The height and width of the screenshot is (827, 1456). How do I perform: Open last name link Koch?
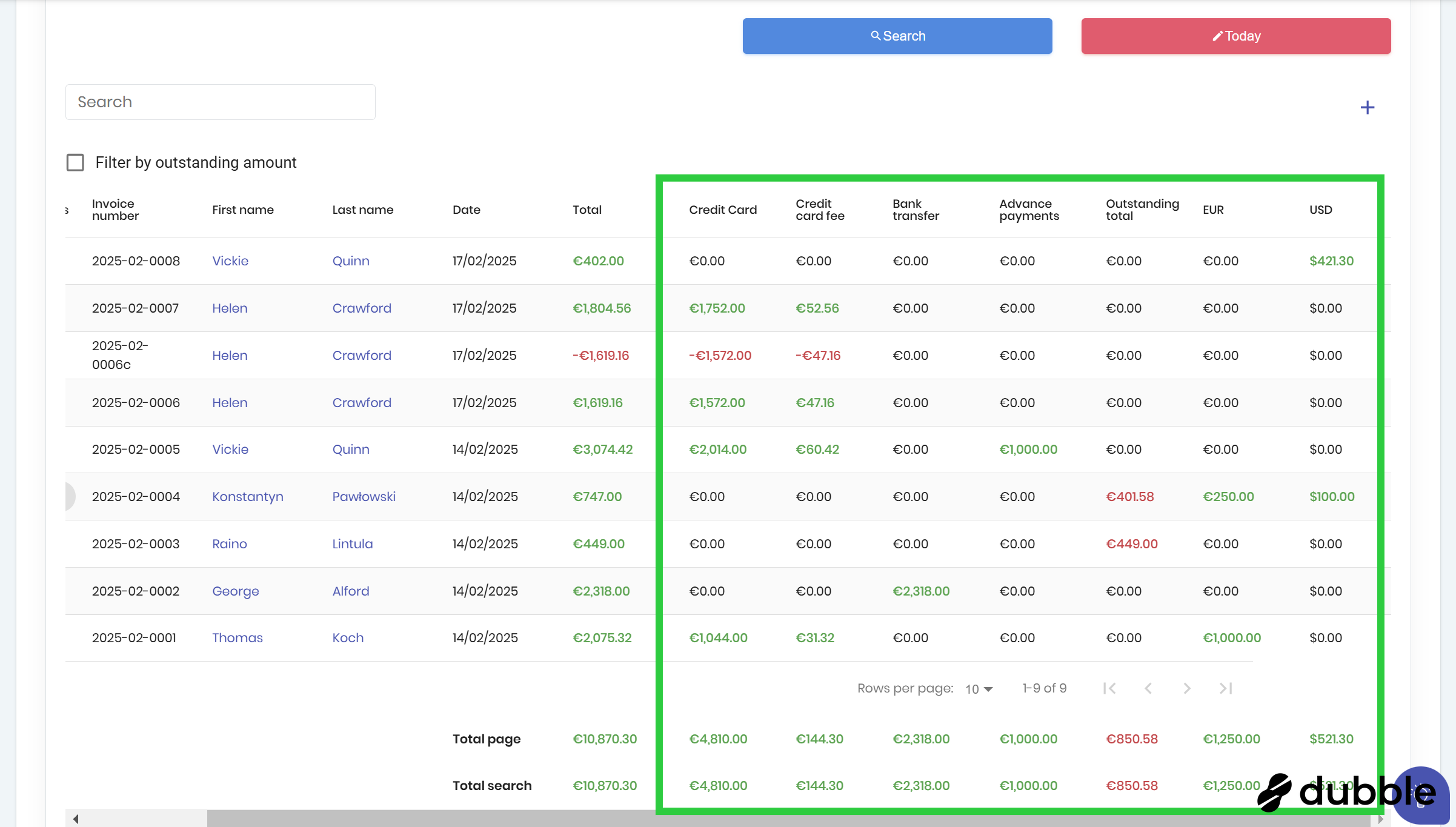(x=348, y=638)
